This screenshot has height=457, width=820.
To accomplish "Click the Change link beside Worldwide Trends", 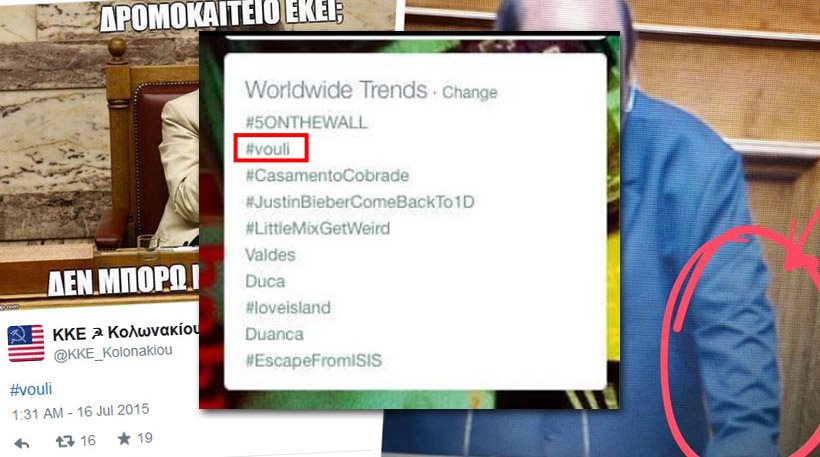I will [470, 93].
